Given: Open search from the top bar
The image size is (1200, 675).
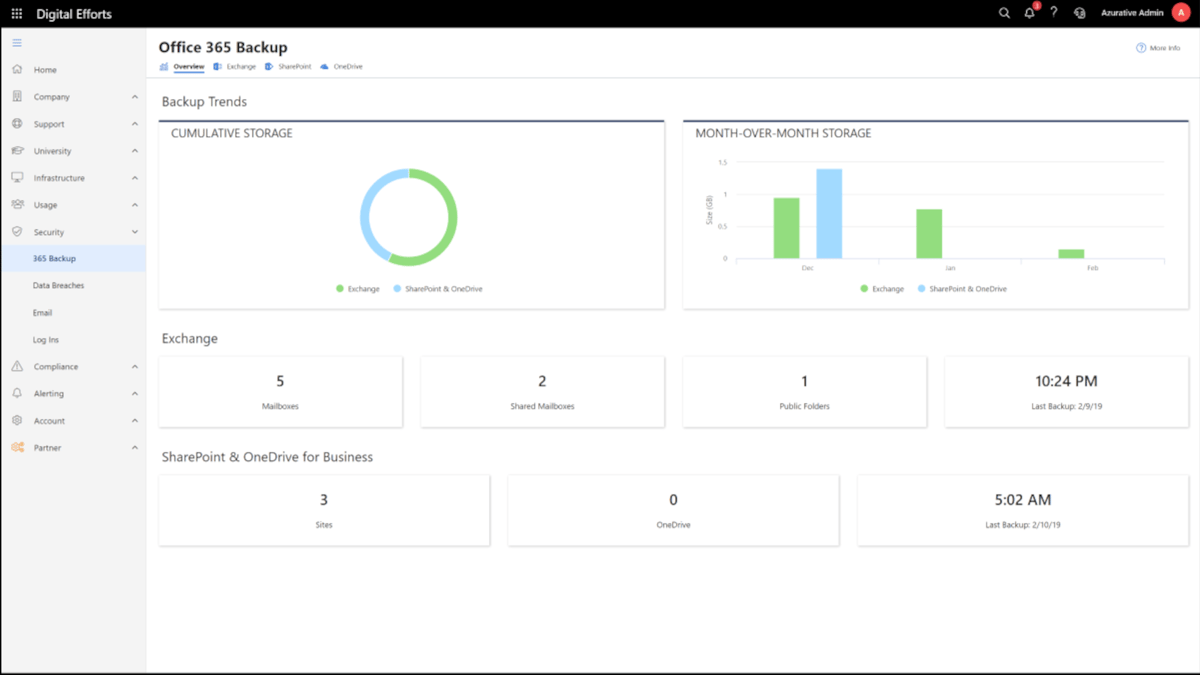Looking at the screenshot, I should 1004,13.
